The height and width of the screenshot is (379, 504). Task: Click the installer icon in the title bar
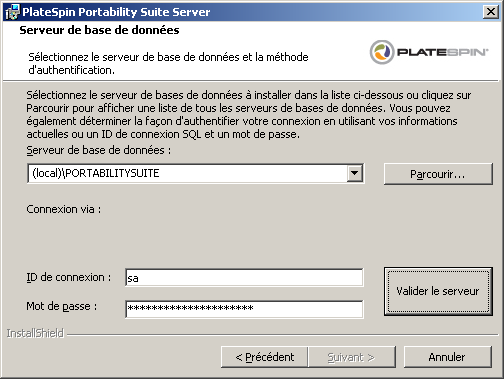coord(12,12)
